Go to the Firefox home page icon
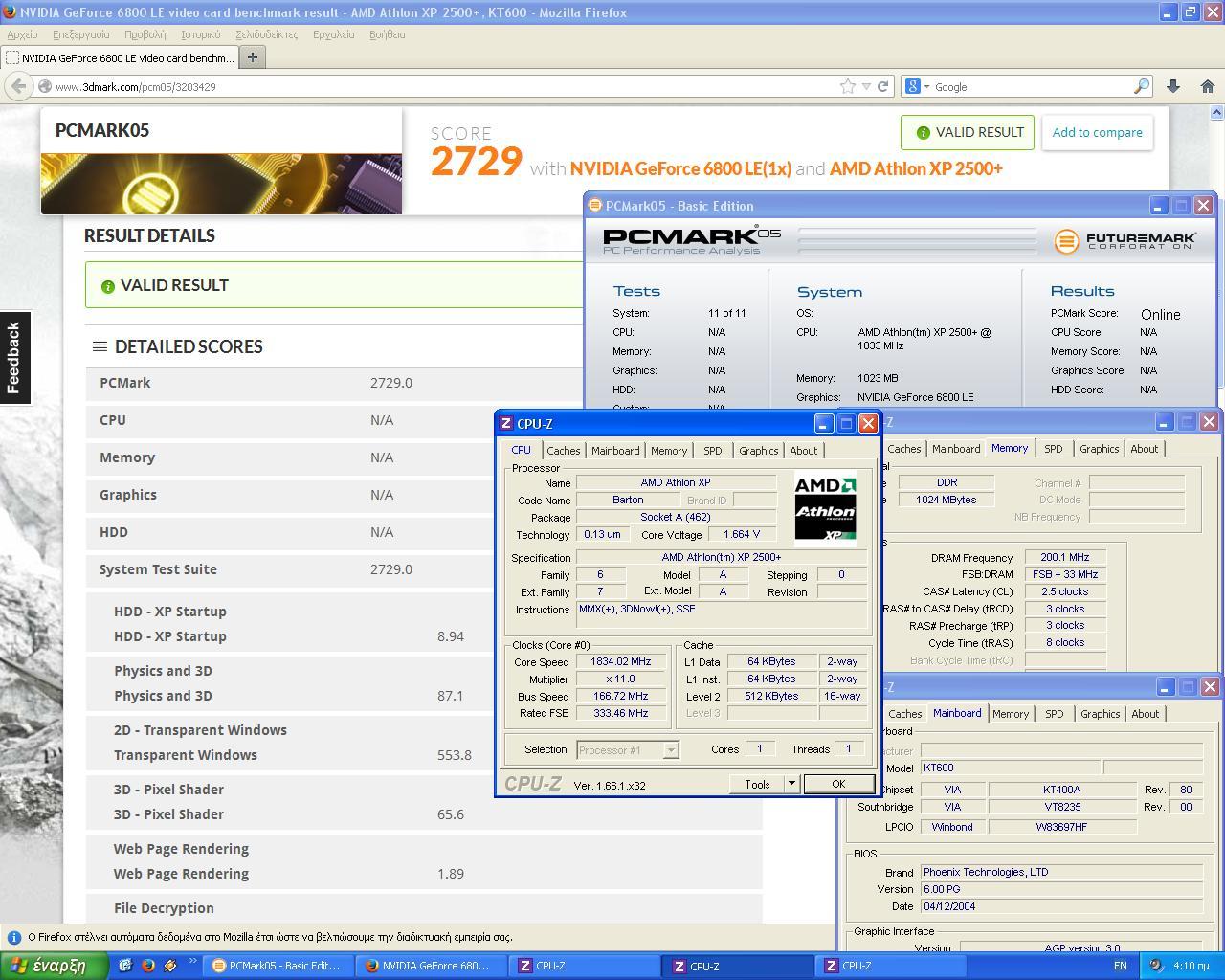The height and width of the screenshot is (980, 1225). click(x=1207, y=86)
